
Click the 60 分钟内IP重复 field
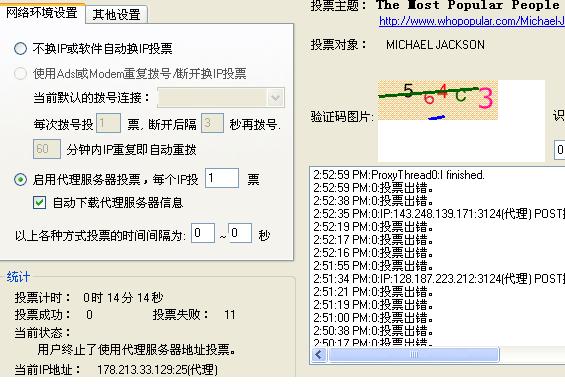coord(47,149)
